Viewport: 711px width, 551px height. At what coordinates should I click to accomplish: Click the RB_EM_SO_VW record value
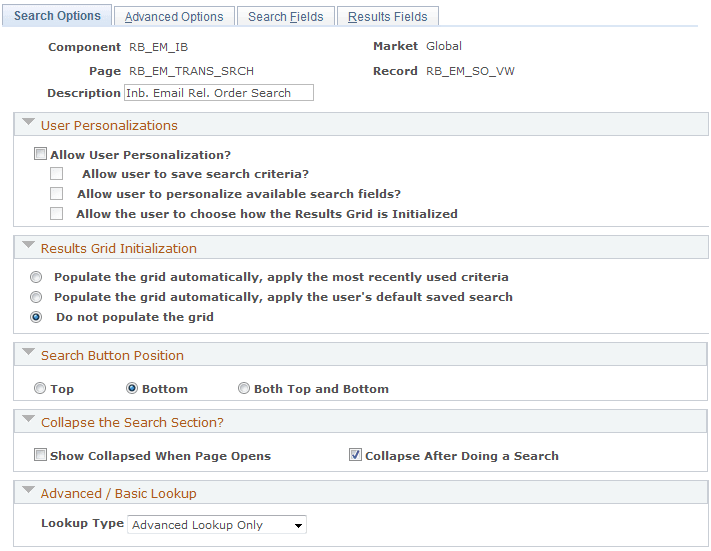(470, 71)
